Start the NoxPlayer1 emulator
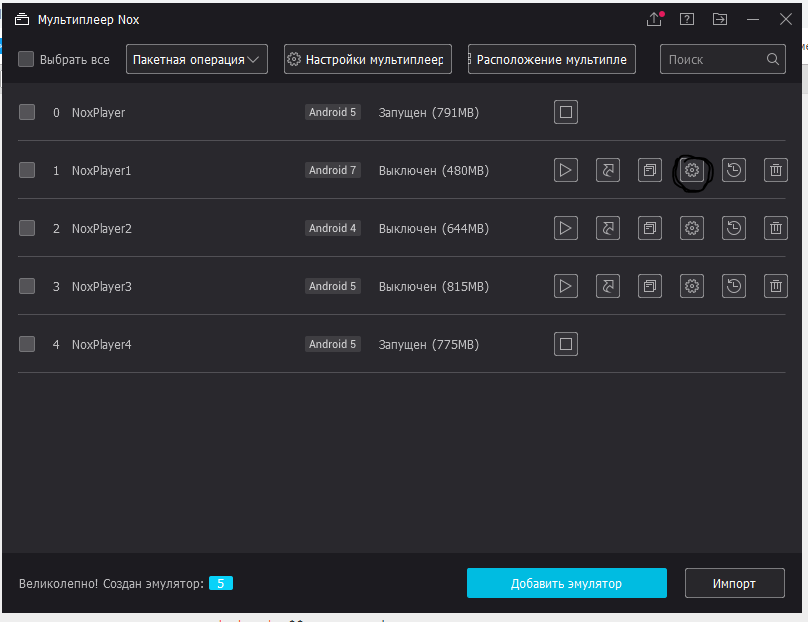Viewport: 808px width, 622px height. pyautogui.click(x=566, y=170)
